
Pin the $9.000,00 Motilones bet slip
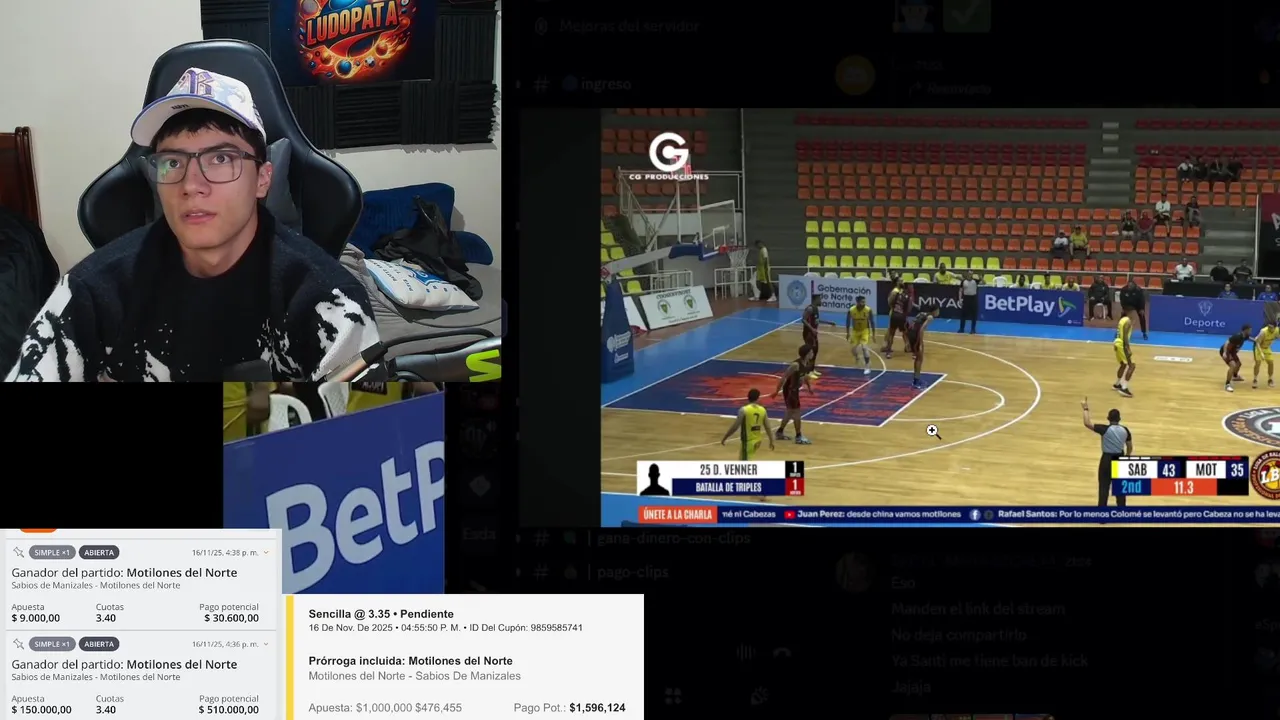(18, 553)
